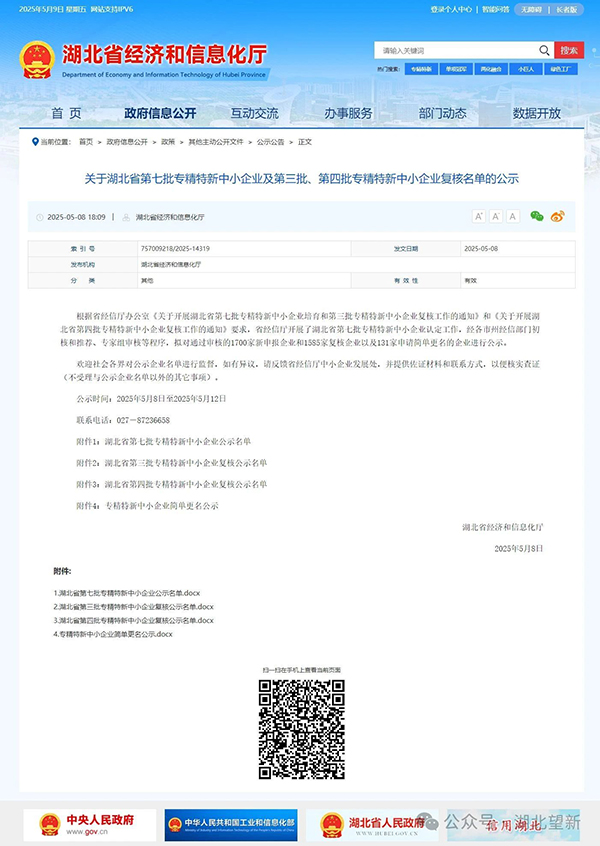The width and height of the screenshot is (600, 846).
Task: Toggle the 无障碍 accessibility mode
Action: (531, 10)
